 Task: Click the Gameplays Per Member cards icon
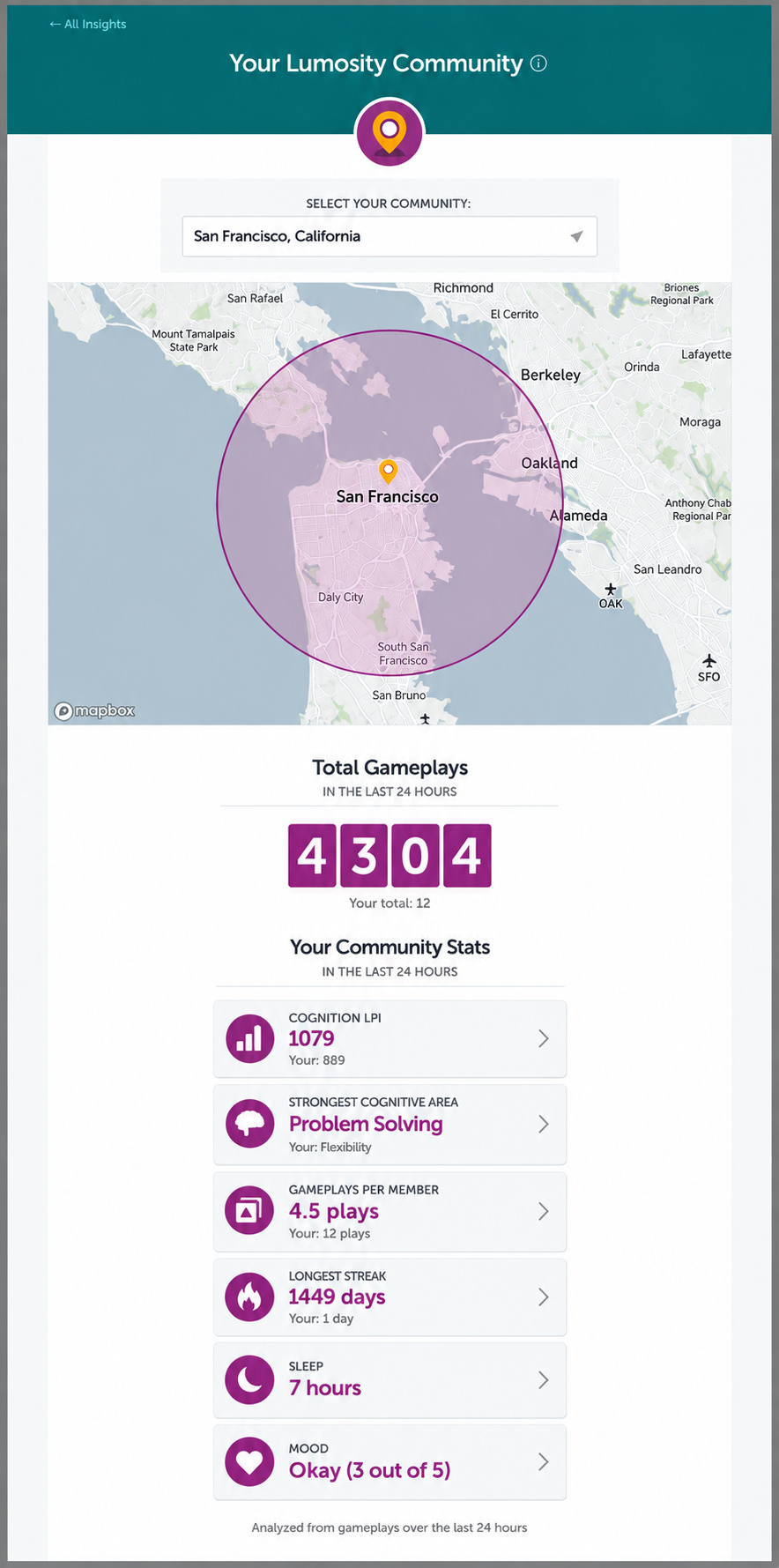click(x=250, y=1211)
